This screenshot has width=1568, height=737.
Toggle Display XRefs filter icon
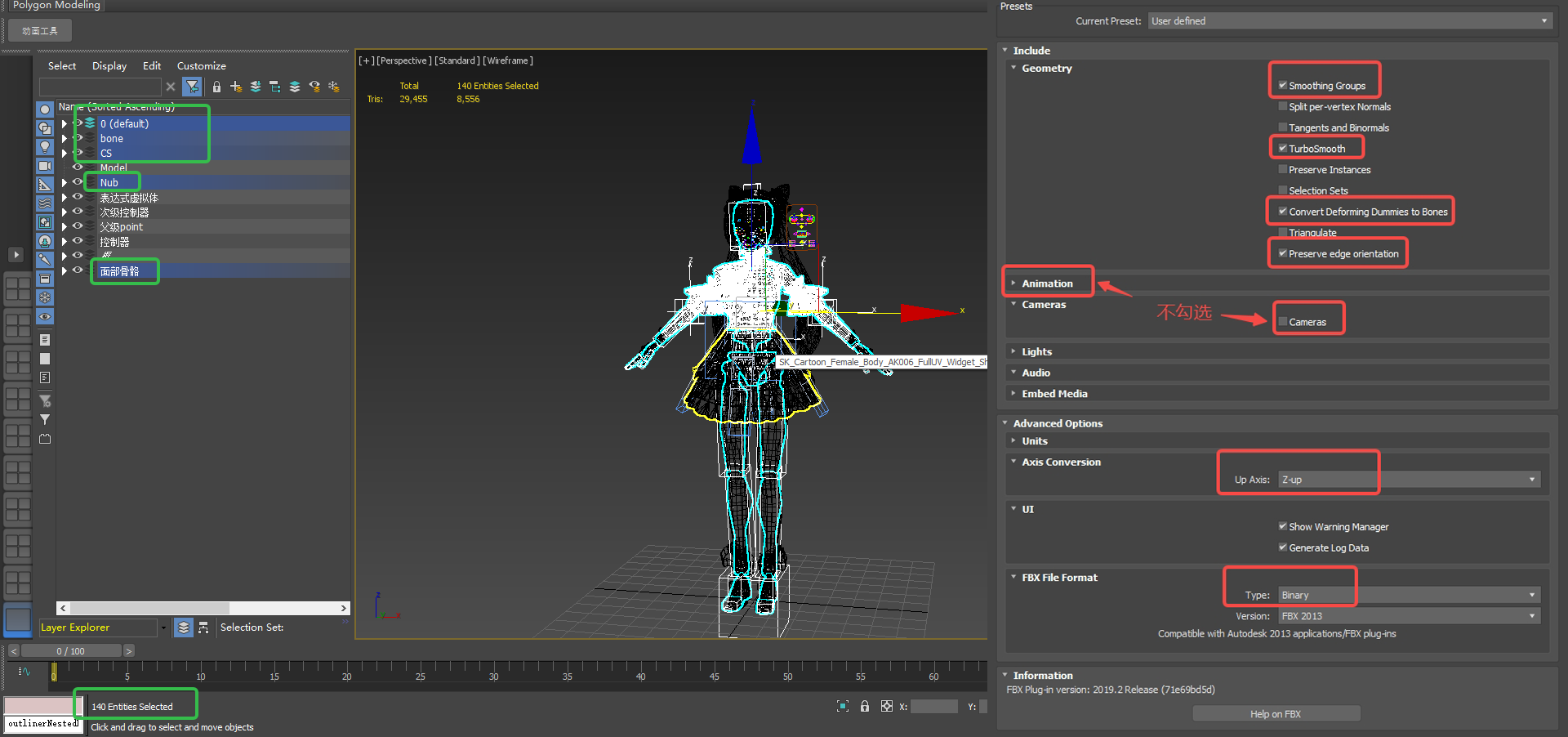pos(45,241)
